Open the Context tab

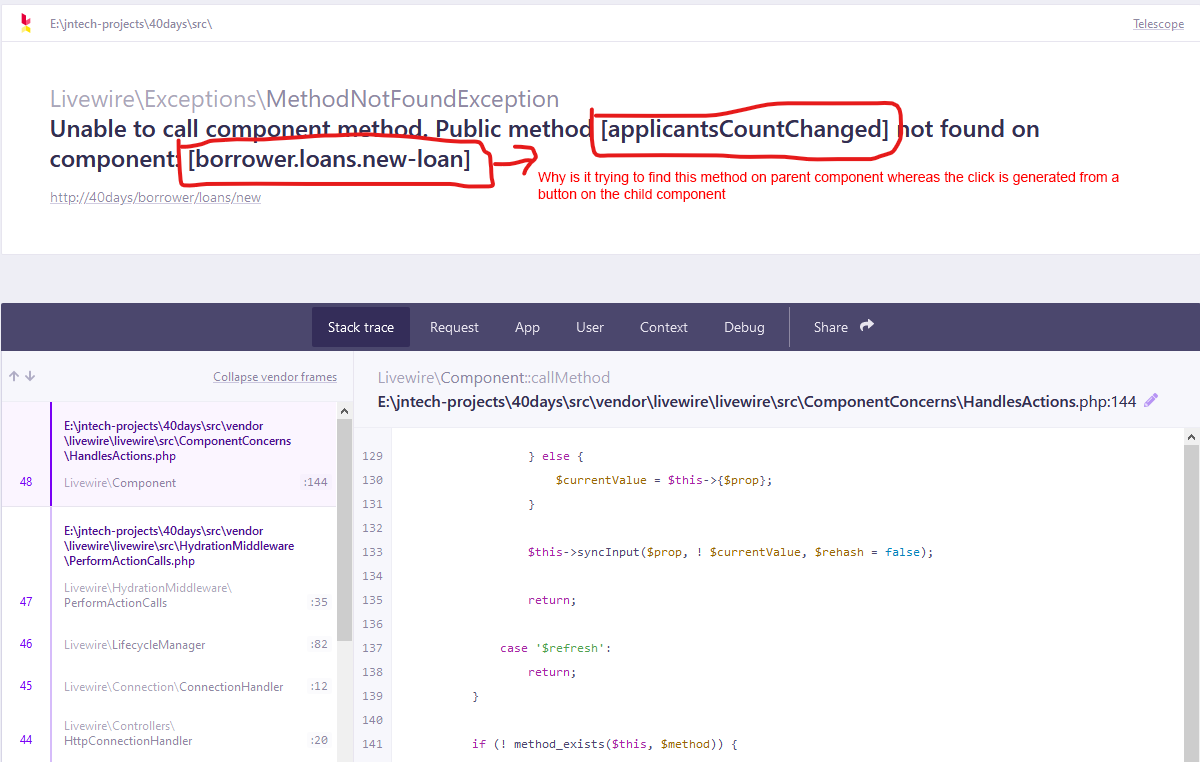pyautogui.click(x=664, y=327)
